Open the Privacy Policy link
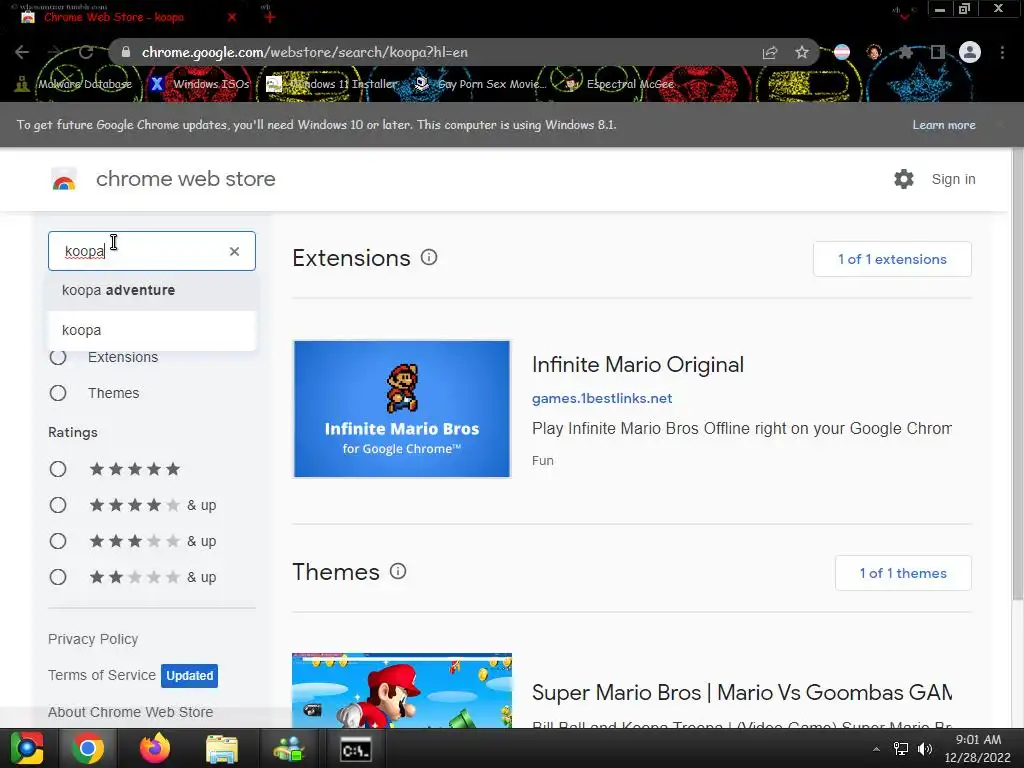 93,639
